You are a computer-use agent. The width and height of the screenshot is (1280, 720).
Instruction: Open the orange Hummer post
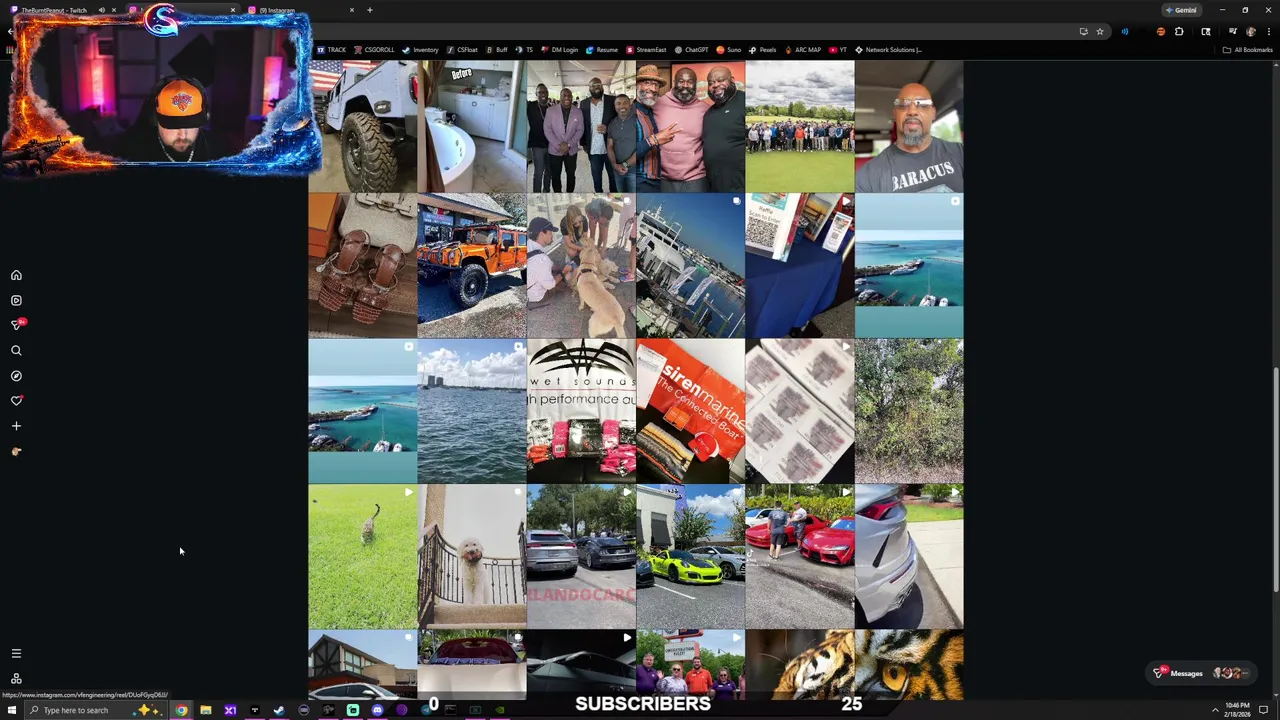point(471,266)
